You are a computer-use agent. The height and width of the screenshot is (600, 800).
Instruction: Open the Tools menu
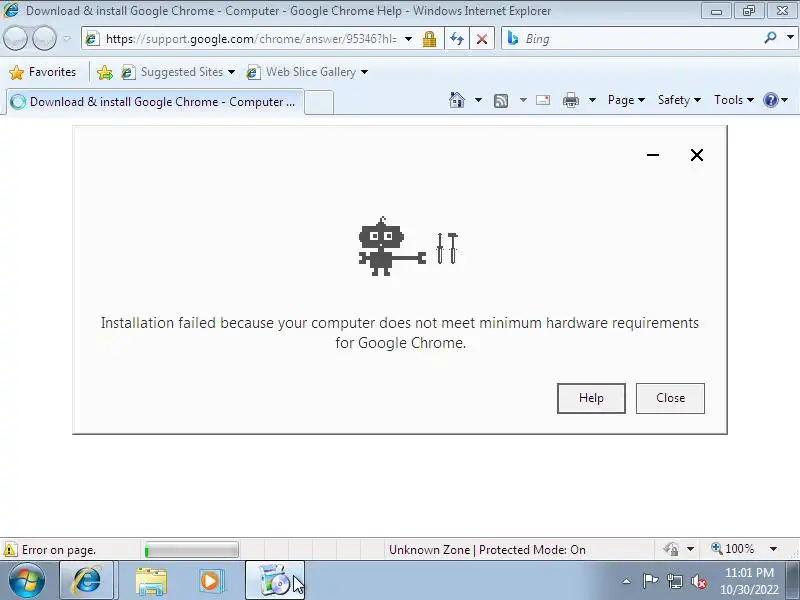(734, 100)
